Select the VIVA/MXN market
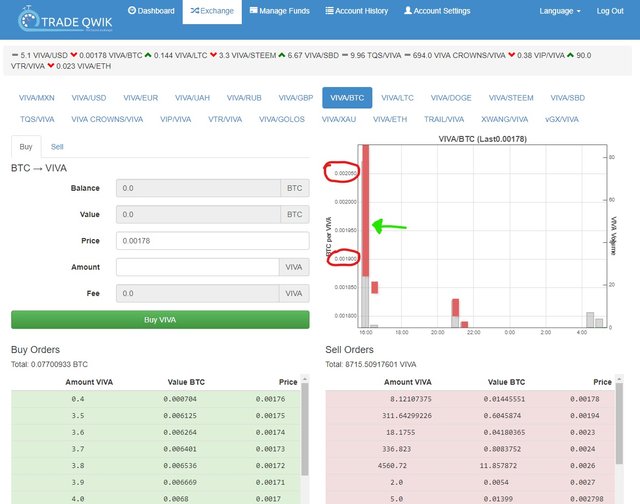 37,98
